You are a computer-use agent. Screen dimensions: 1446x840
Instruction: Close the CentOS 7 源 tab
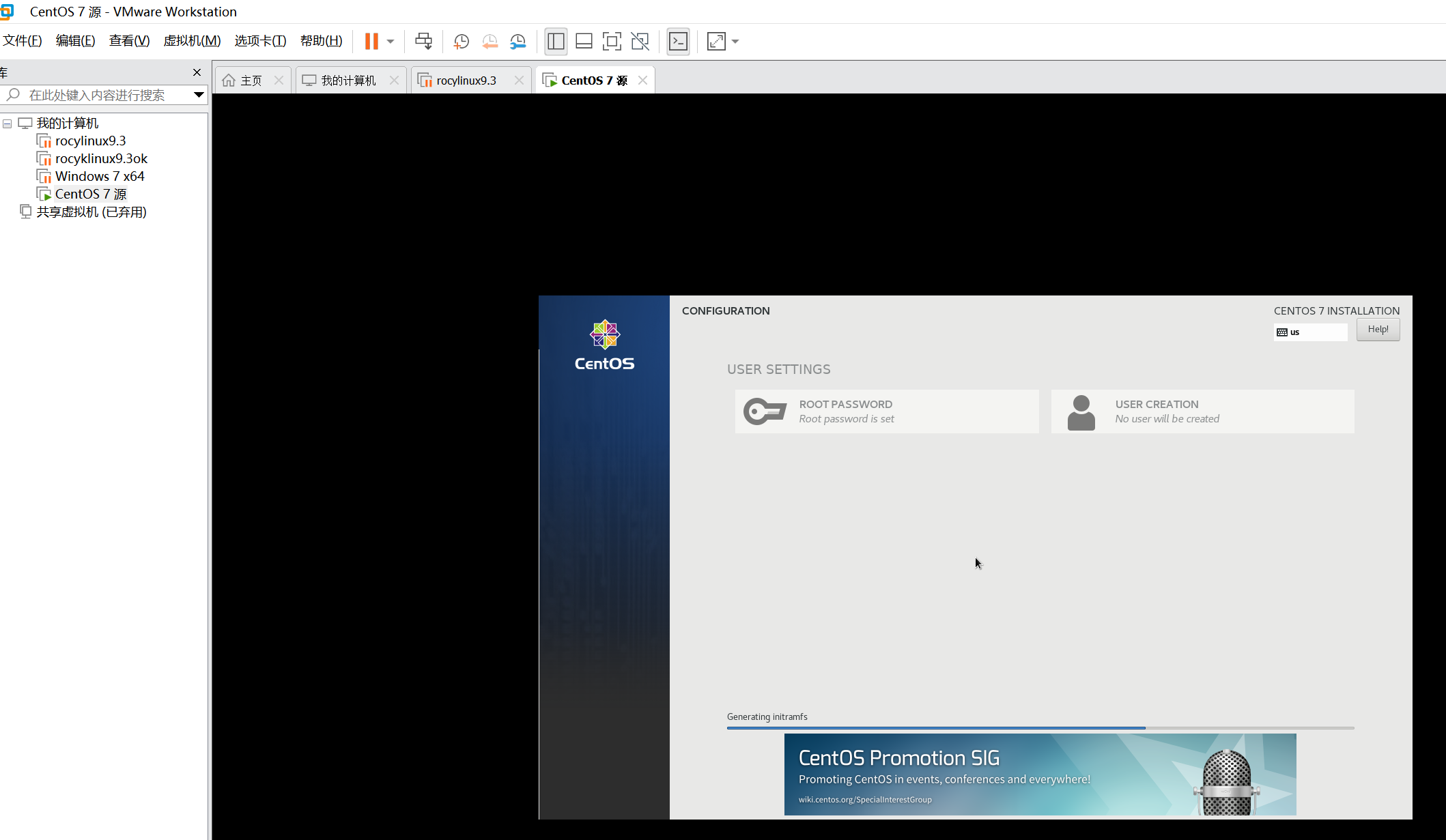pyautogui.click(x=642, y=81)
